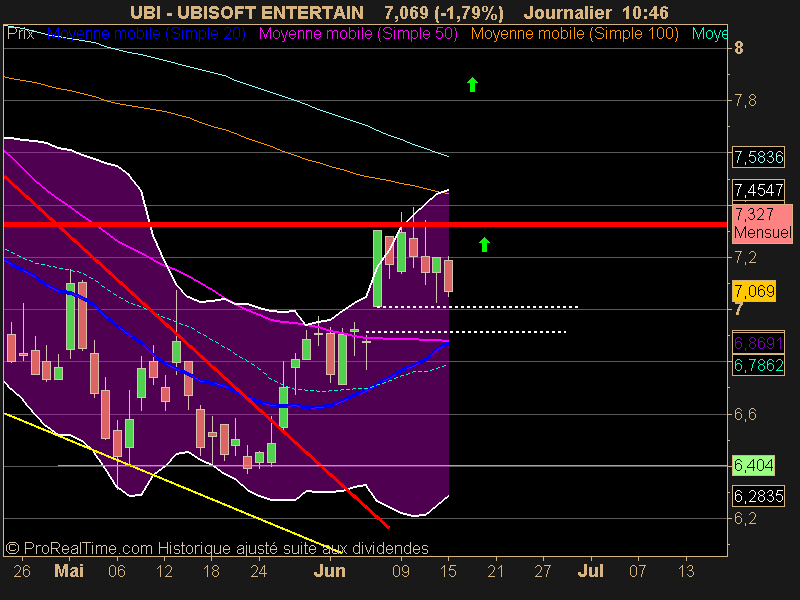Click the 7,4547 white price label
Image resolution: width=800 pixels, height=600 pixels.
coord(758,190)
